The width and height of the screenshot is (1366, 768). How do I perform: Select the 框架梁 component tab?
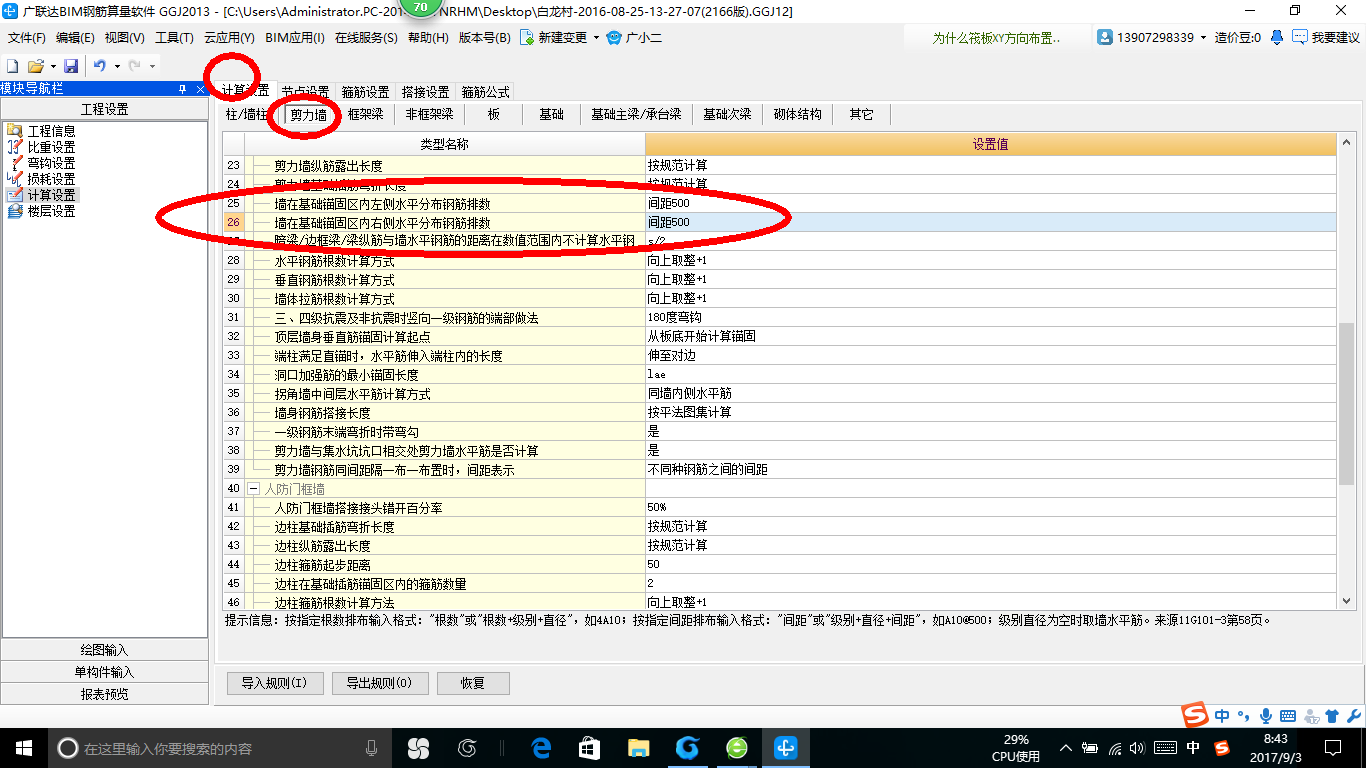coord(365,114)
